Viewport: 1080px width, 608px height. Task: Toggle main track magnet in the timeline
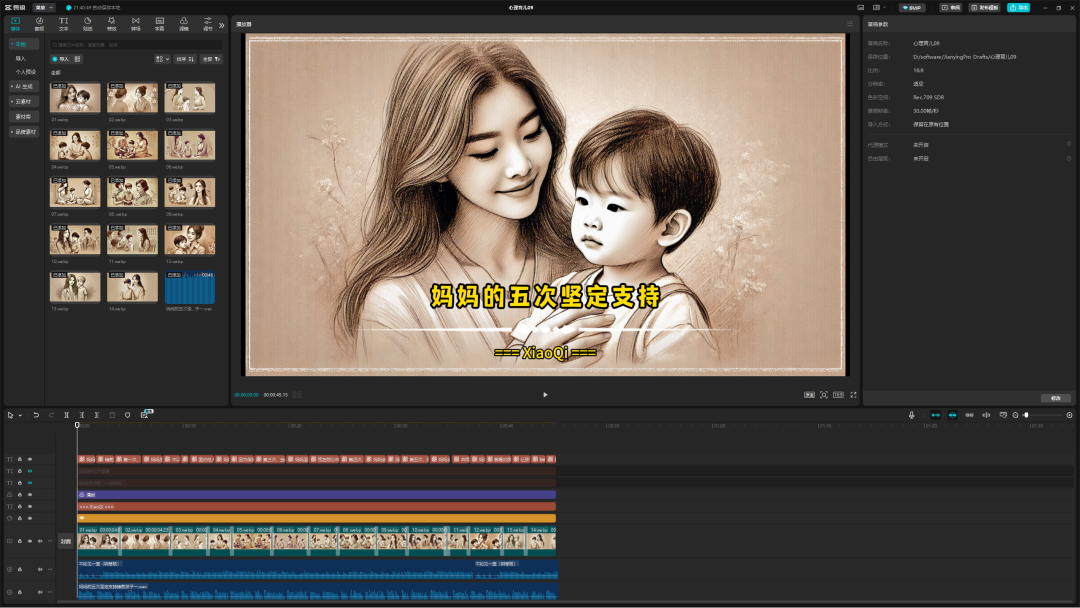pos(935,415)
